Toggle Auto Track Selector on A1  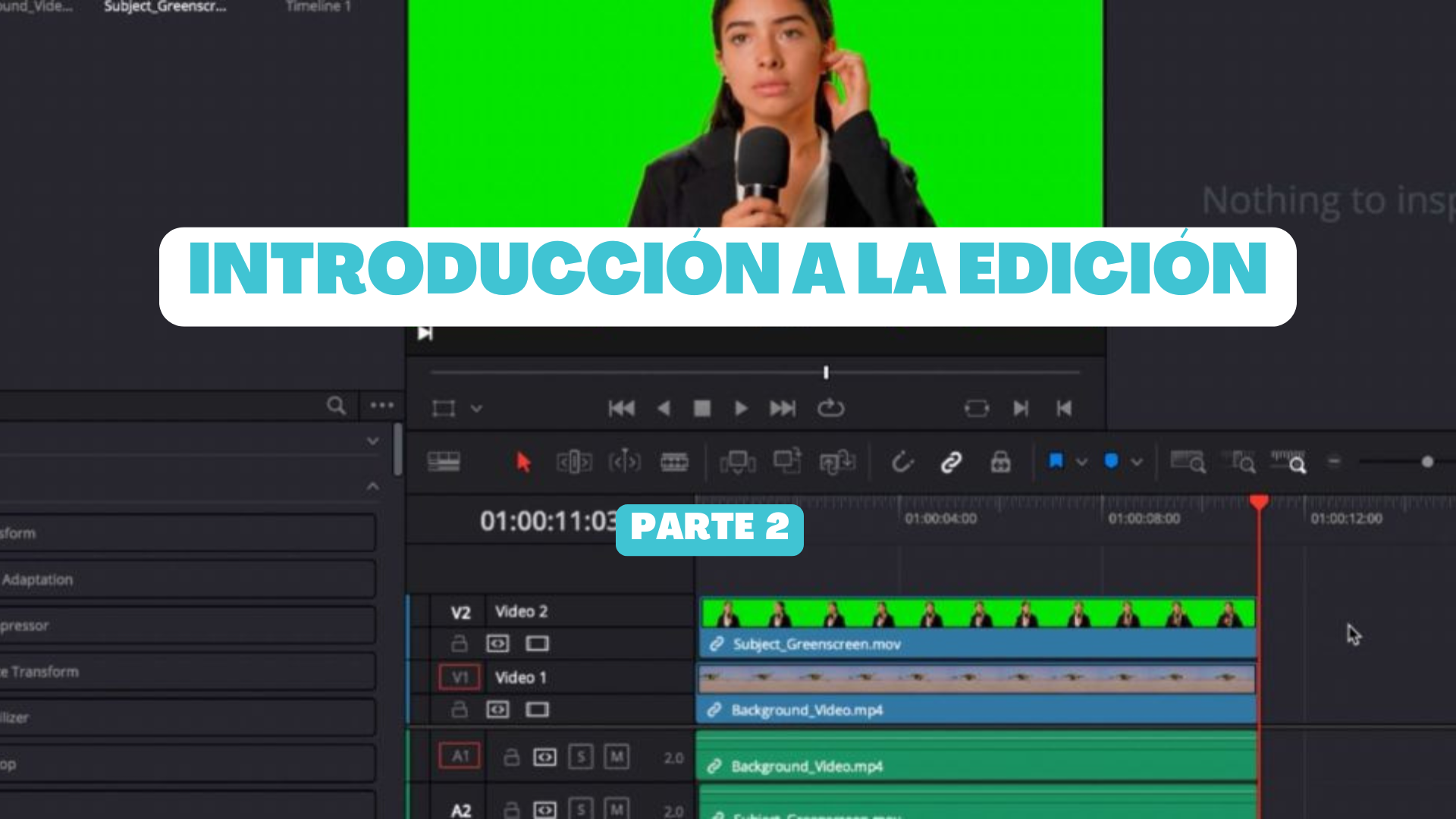[x=544, y=757]
